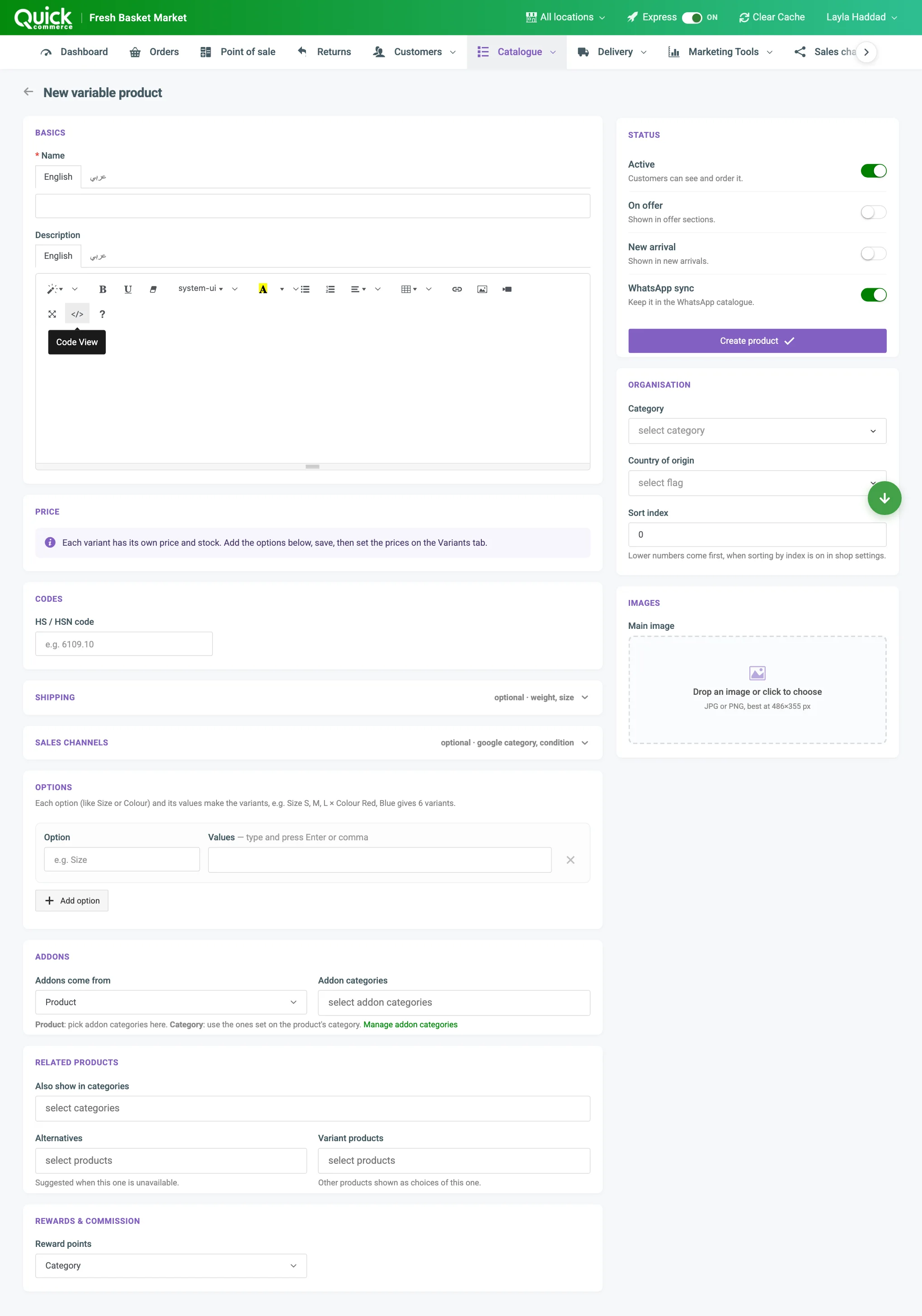The image size is (922, 1316).
Task: Click the green scroll-down floating button
Action: tap(884, 498)
